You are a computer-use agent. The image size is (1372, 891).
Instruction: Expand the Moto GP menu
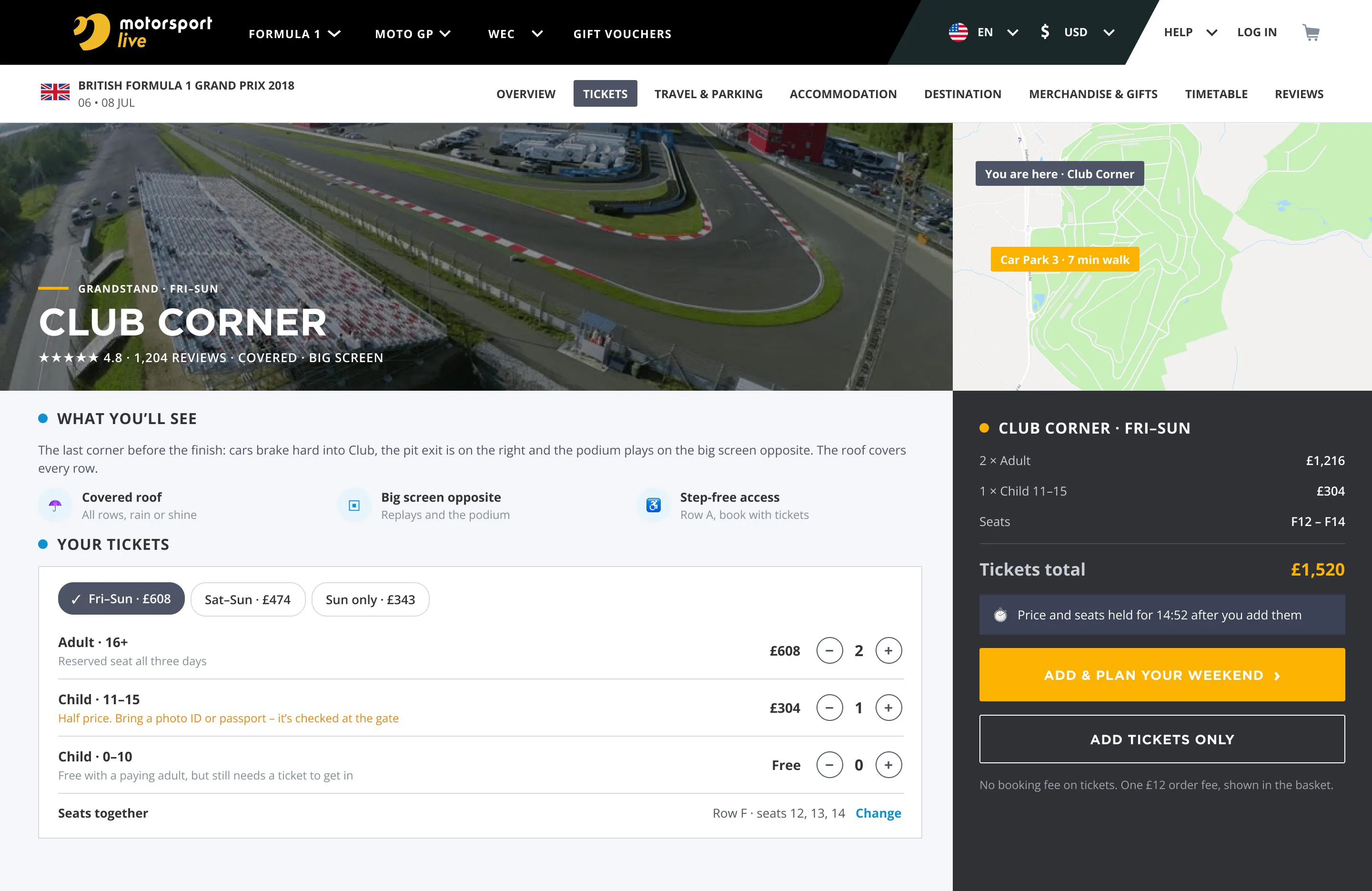tap(413, 33)
